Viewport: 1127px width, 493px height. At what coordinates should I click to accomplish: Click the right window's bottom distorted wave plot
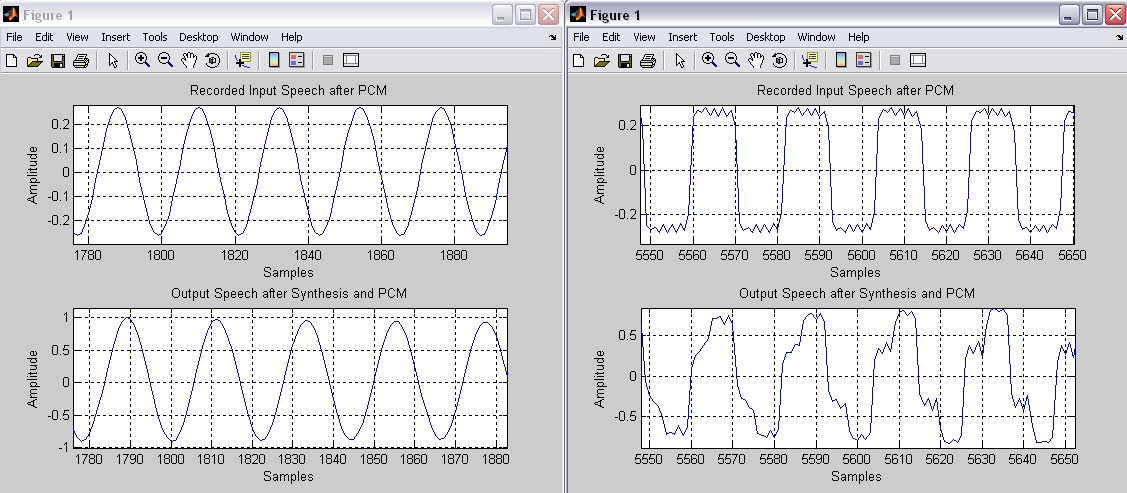(857, 378)
